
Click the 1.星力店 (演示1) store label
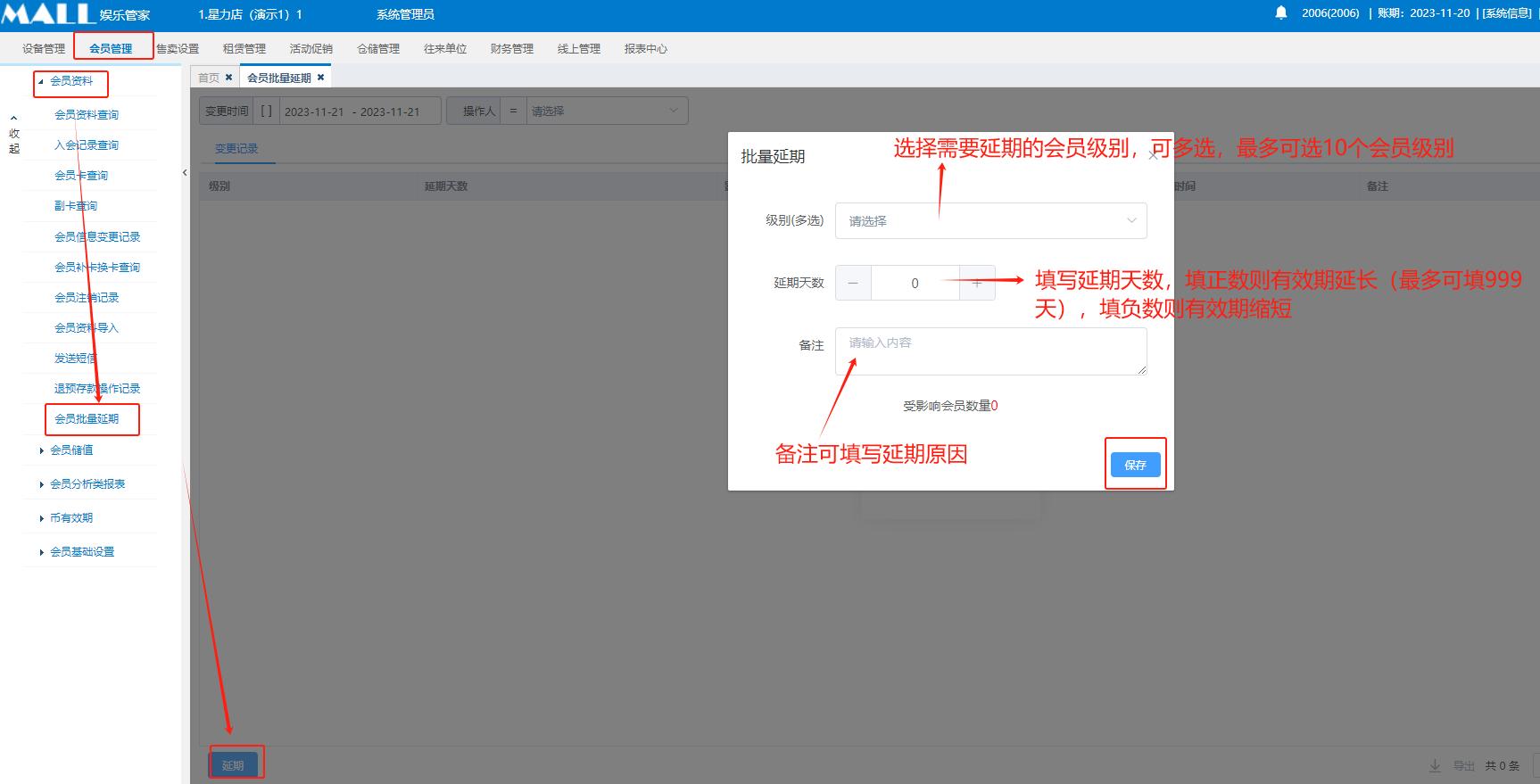pyautogui.click(x=250, y=14)
